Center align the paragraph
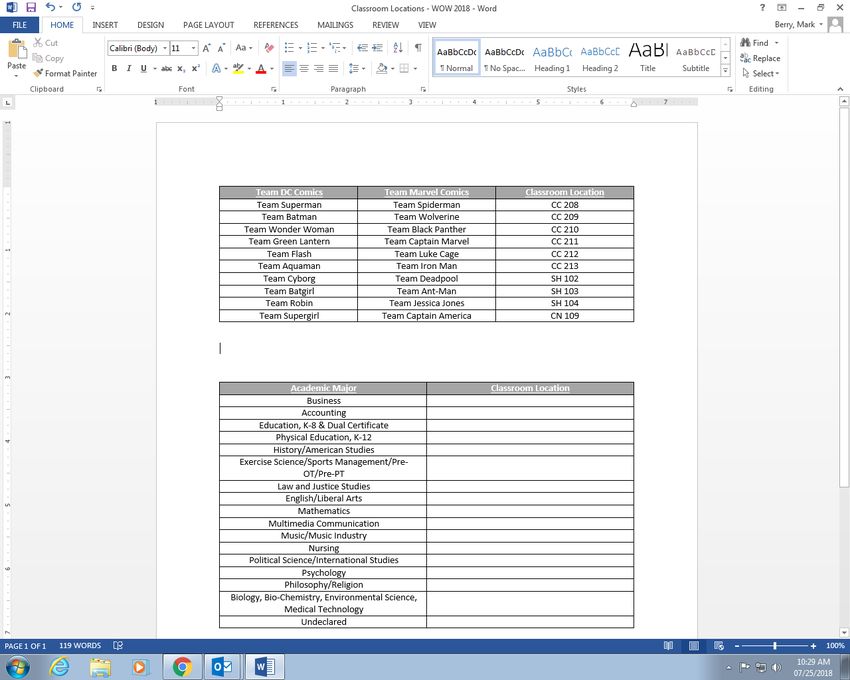 pos(304,68)
